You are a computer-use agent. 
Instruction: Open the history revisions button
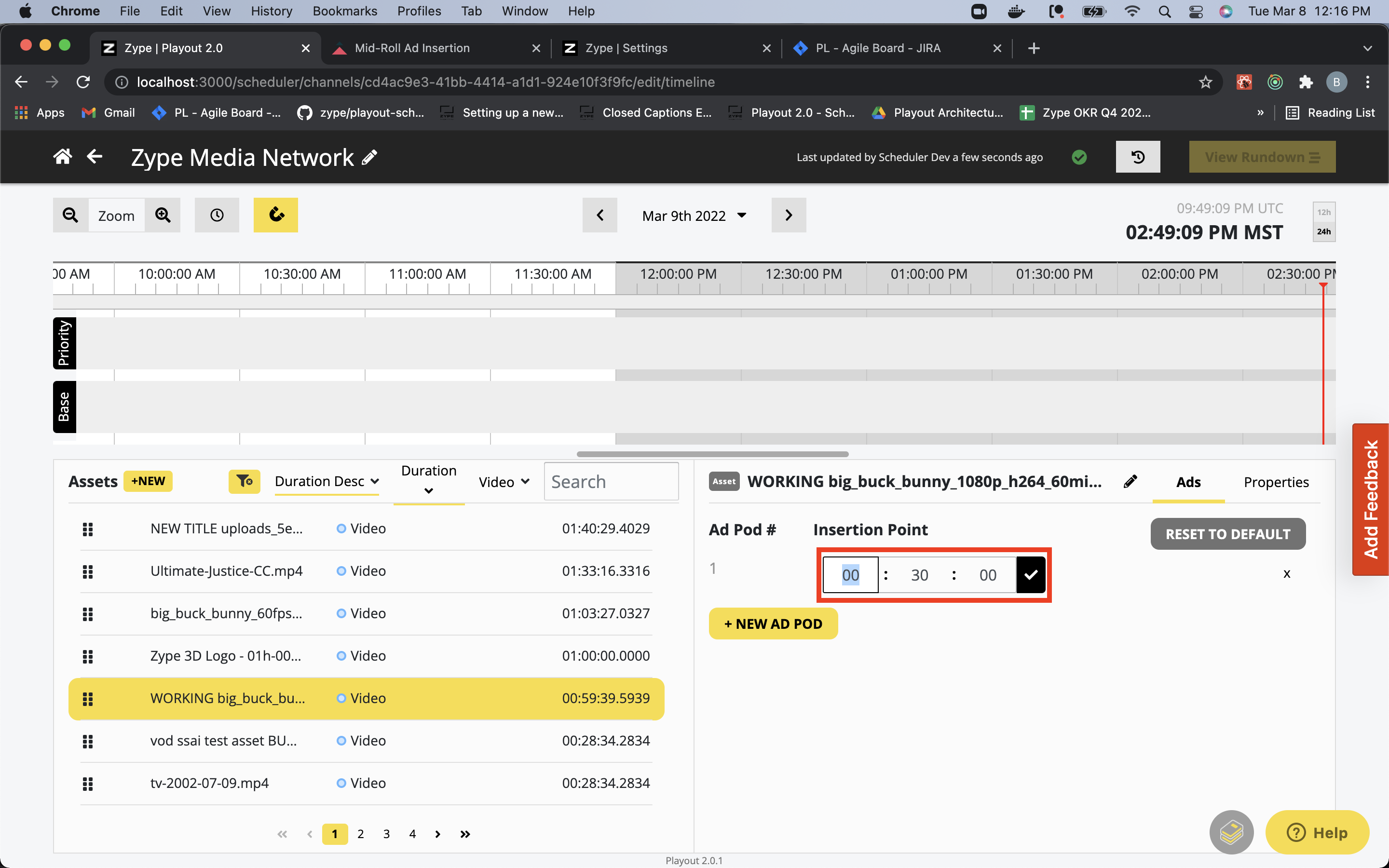tap(1138, 157)
